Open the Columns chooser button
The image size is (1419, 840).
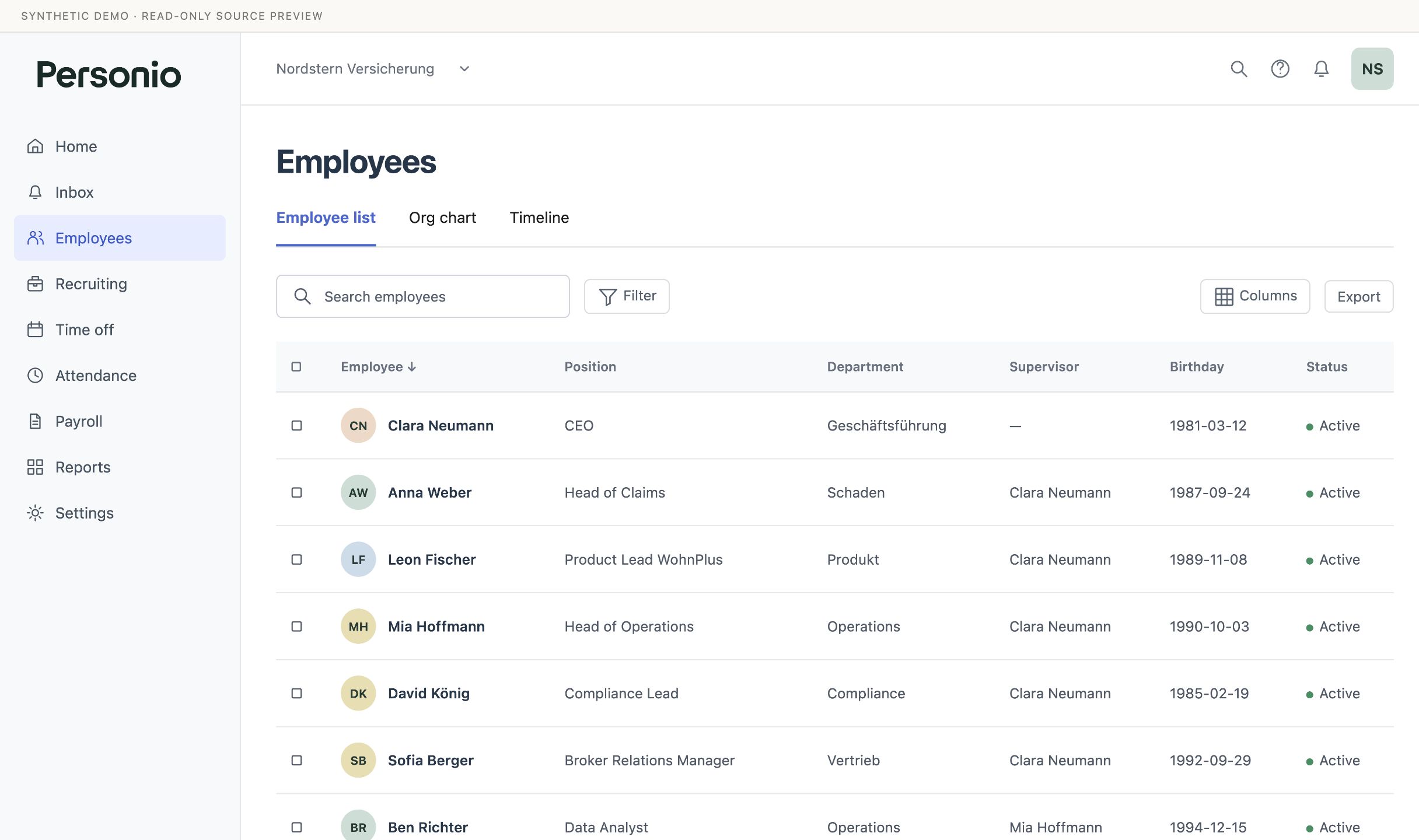point(1255,296)
